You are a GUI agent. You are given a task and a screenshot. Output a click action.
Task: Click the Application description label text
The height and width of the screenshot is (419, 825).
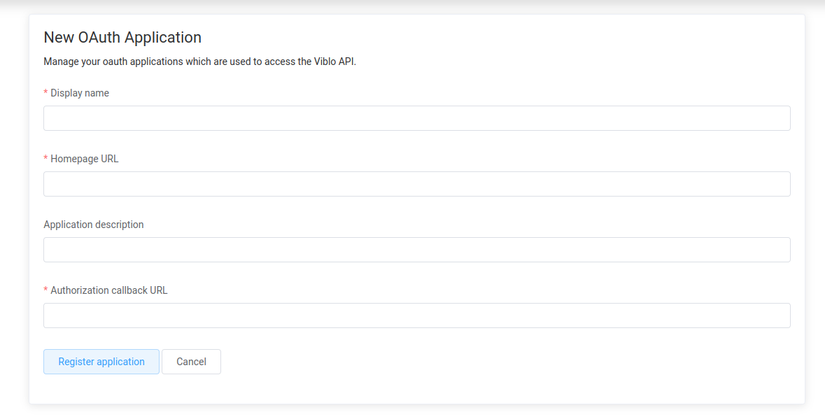click(94, 225)
